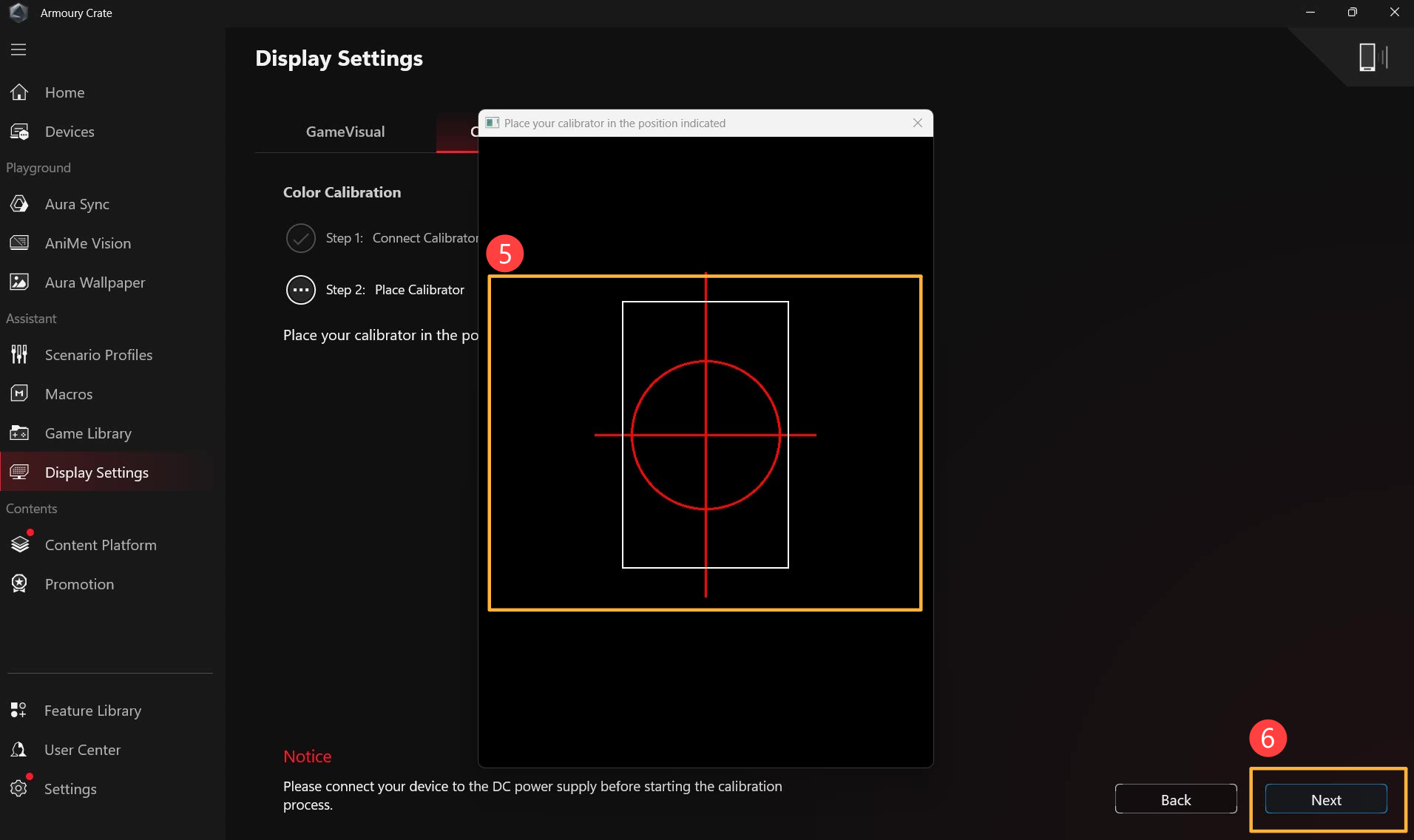Image resolution: width=1414 pixels, height=840 pixels.
Task: Open Display Settings in sidebar
Action: point(96,472)
